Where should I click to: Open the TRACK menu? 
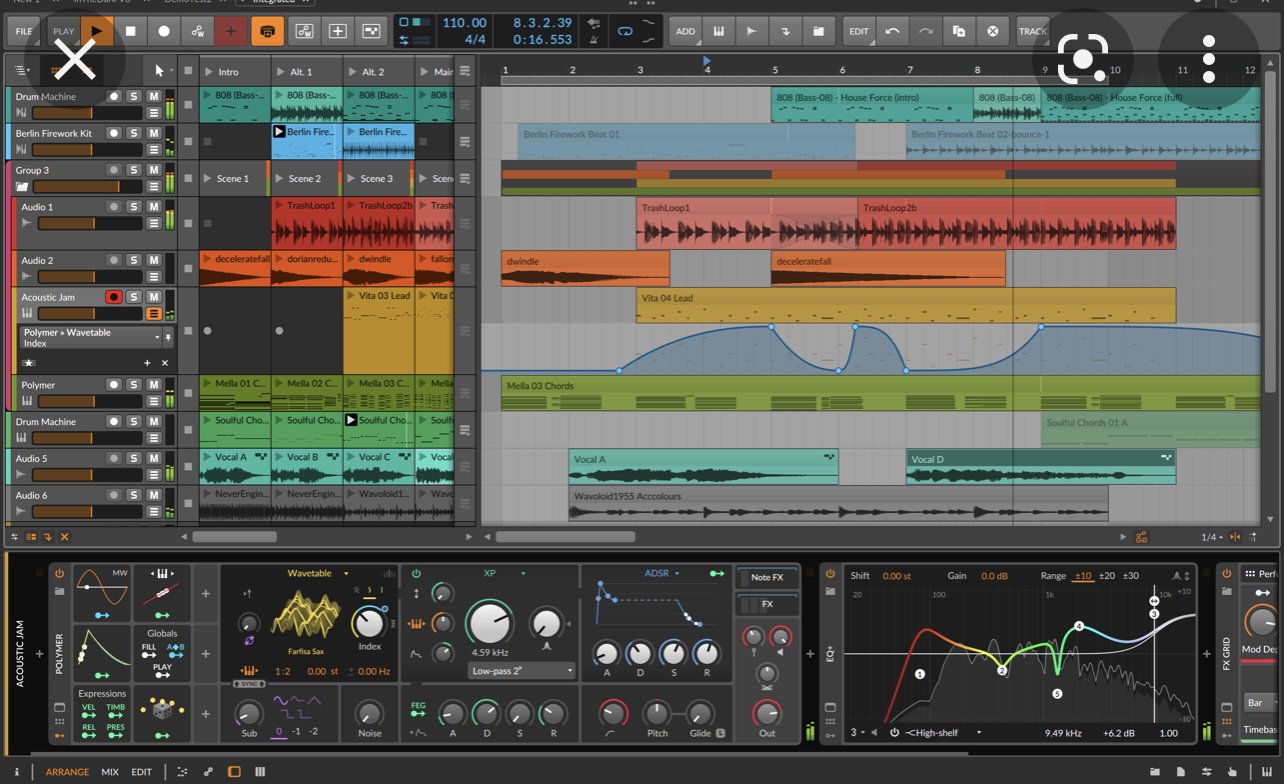click(1032, 31)
